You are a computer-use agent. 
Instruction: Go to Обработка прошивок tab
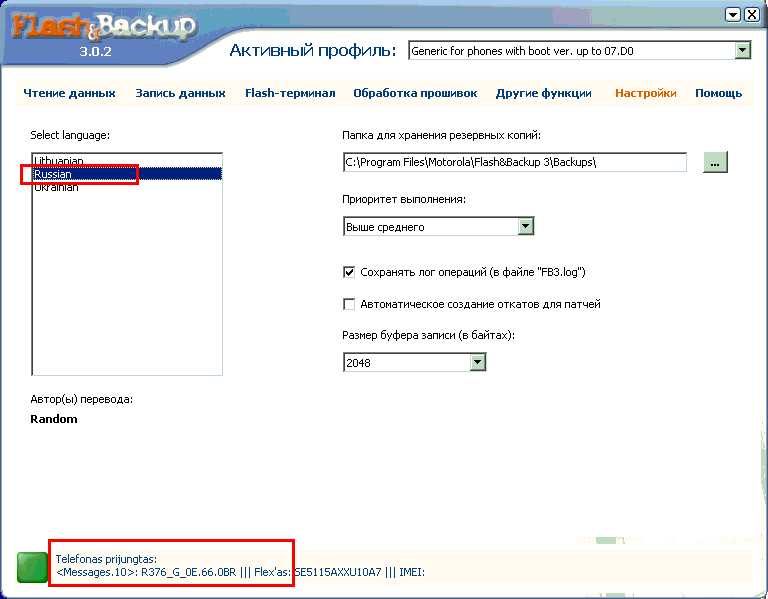pyautogui.click(x=415, y=93)
